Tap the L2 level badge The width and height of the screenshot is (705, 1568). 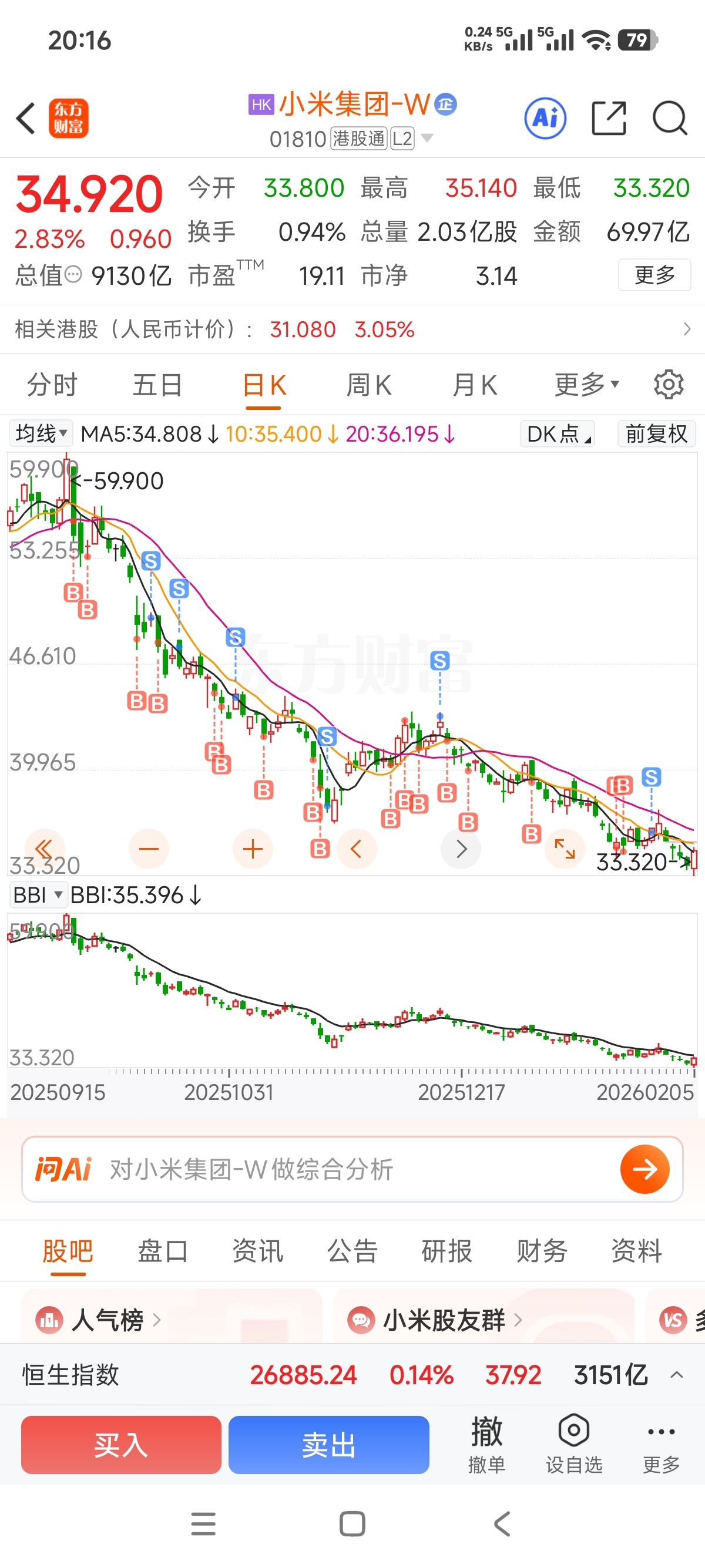[x=402, y=139]
